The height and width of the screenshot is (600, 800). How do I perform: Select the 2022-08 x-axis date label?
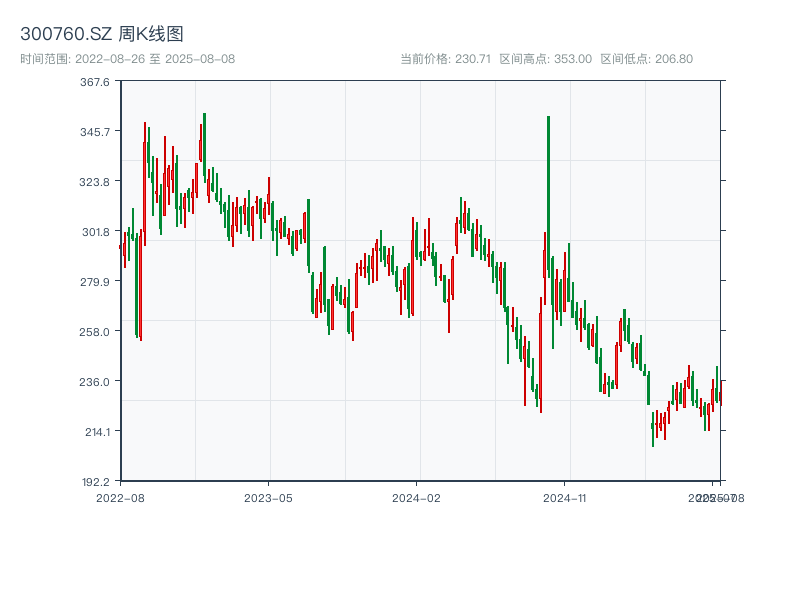[x=120, y=497]
